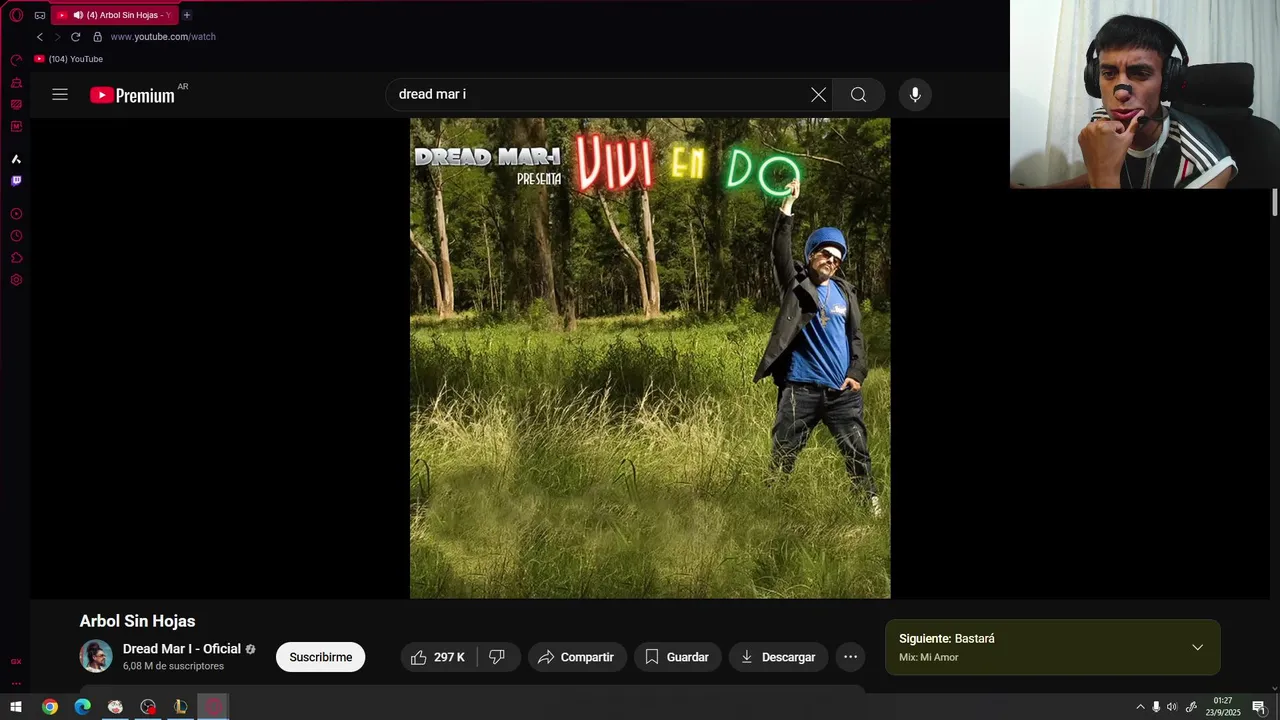Open the (104) YouTube bookmark
This screenshot has width=1280, height=720.
69,59
